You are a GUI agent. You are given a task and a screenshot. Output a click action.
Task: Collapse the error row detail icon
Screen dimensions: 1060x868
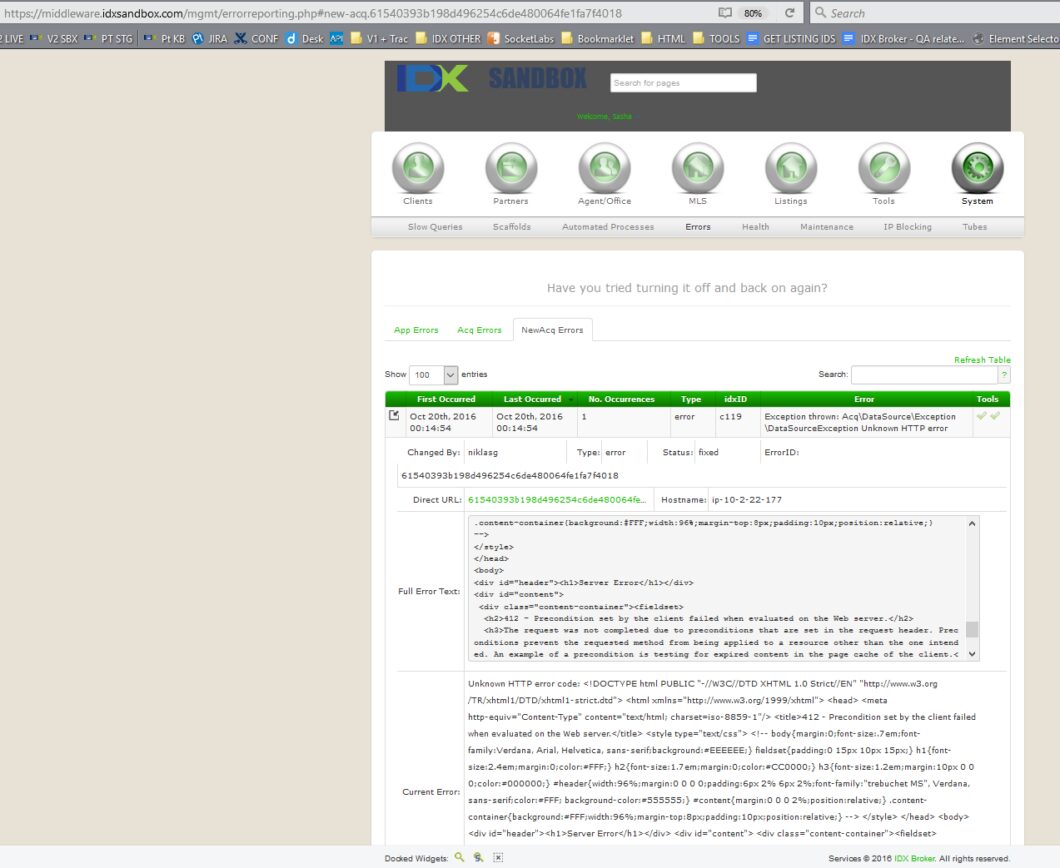[x=394, y=416]
